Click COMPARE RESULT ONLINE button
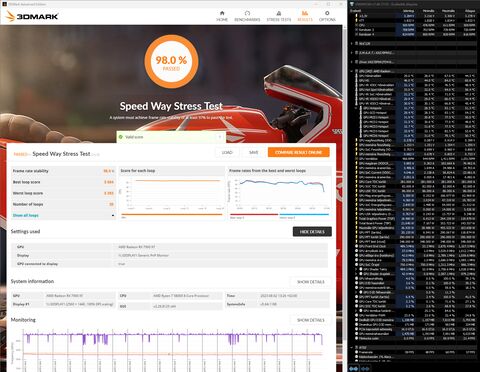Viewport: 480px width, 372px height. pos(299,152)
